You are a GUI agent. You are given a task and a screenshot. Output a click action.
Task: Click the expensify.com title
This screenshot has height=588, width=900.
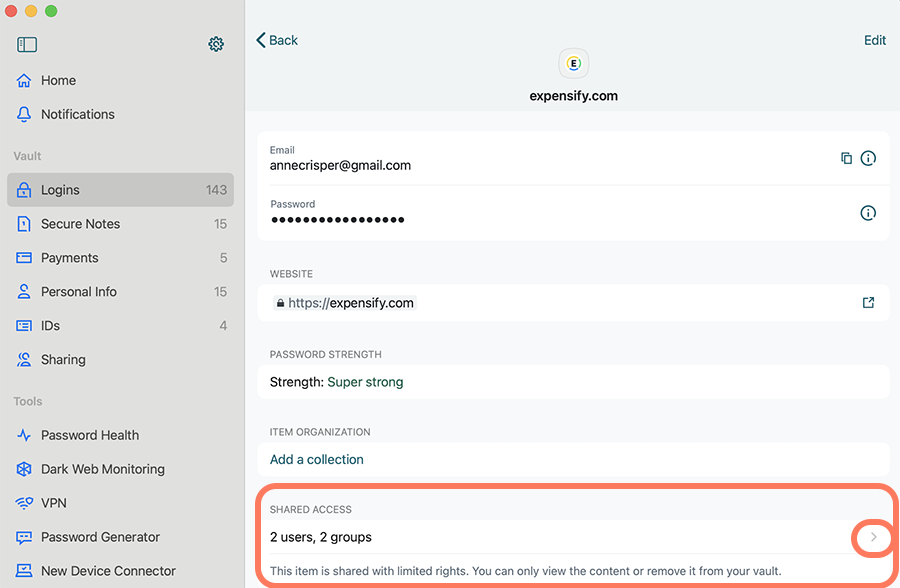click(573, 96)
